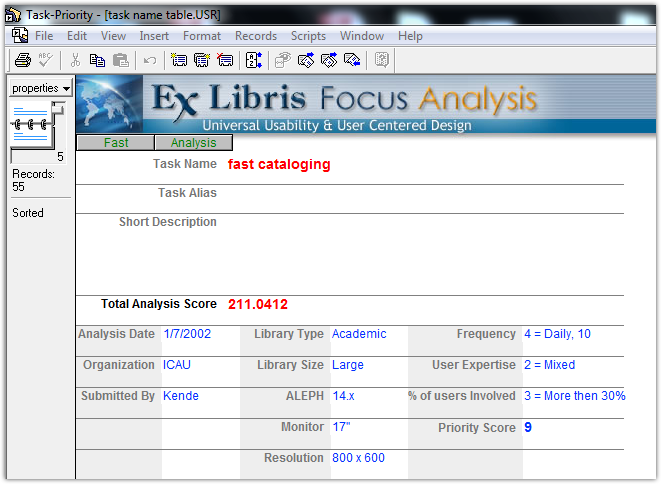The height and width of the screenshot is (484, 661).
Task: Open the Help menu
Action: point(410,36)
